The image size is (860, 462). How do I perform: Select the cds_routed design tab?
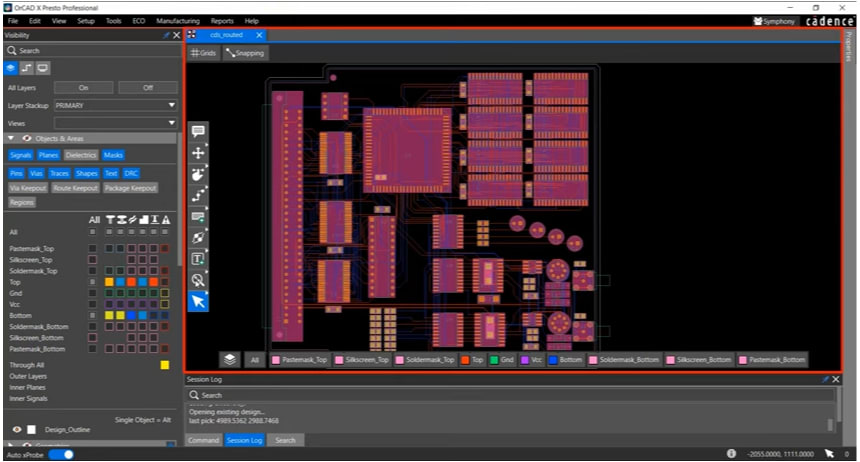click(x=226, y=35)
